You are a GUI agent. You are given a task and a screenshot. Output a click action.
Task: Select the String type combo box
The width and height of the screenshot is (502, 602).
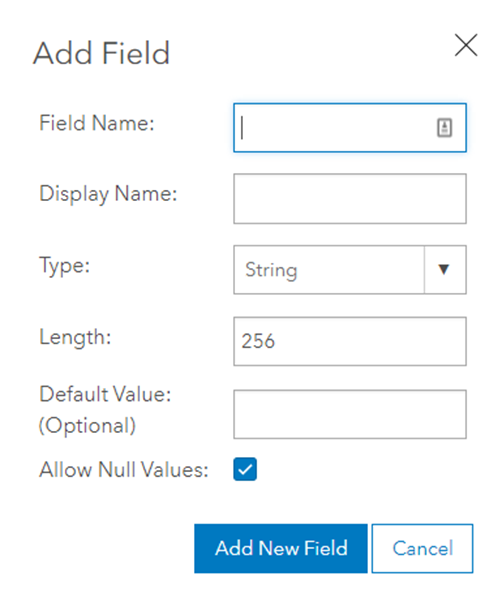tap(350, 270)
